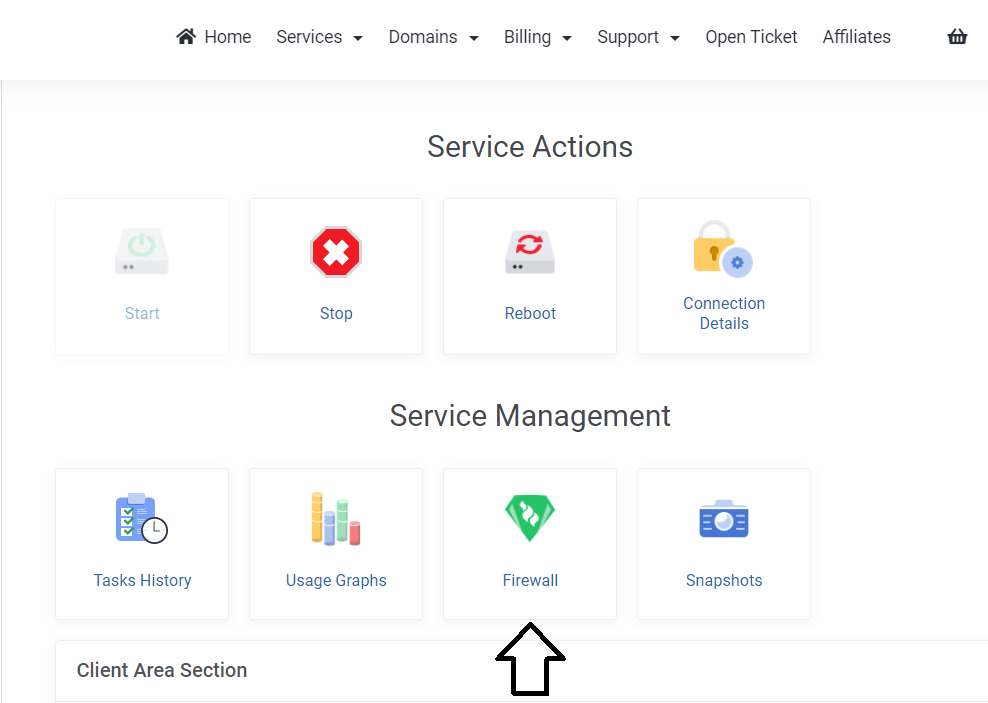Expand the Services dropdown menu

[319, 37]
